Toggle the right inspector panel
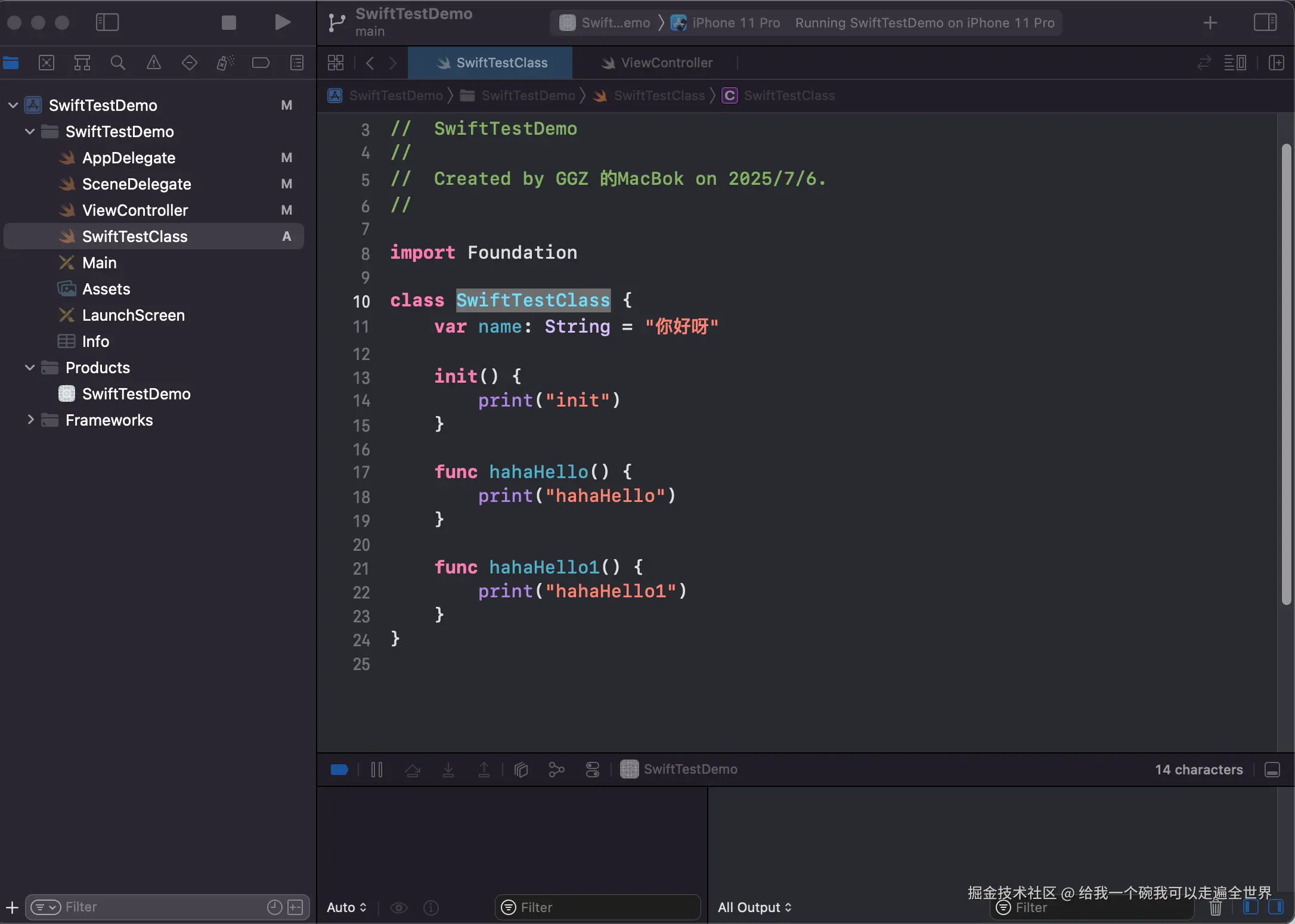 pyautogui.click(x=1265, y=23)
